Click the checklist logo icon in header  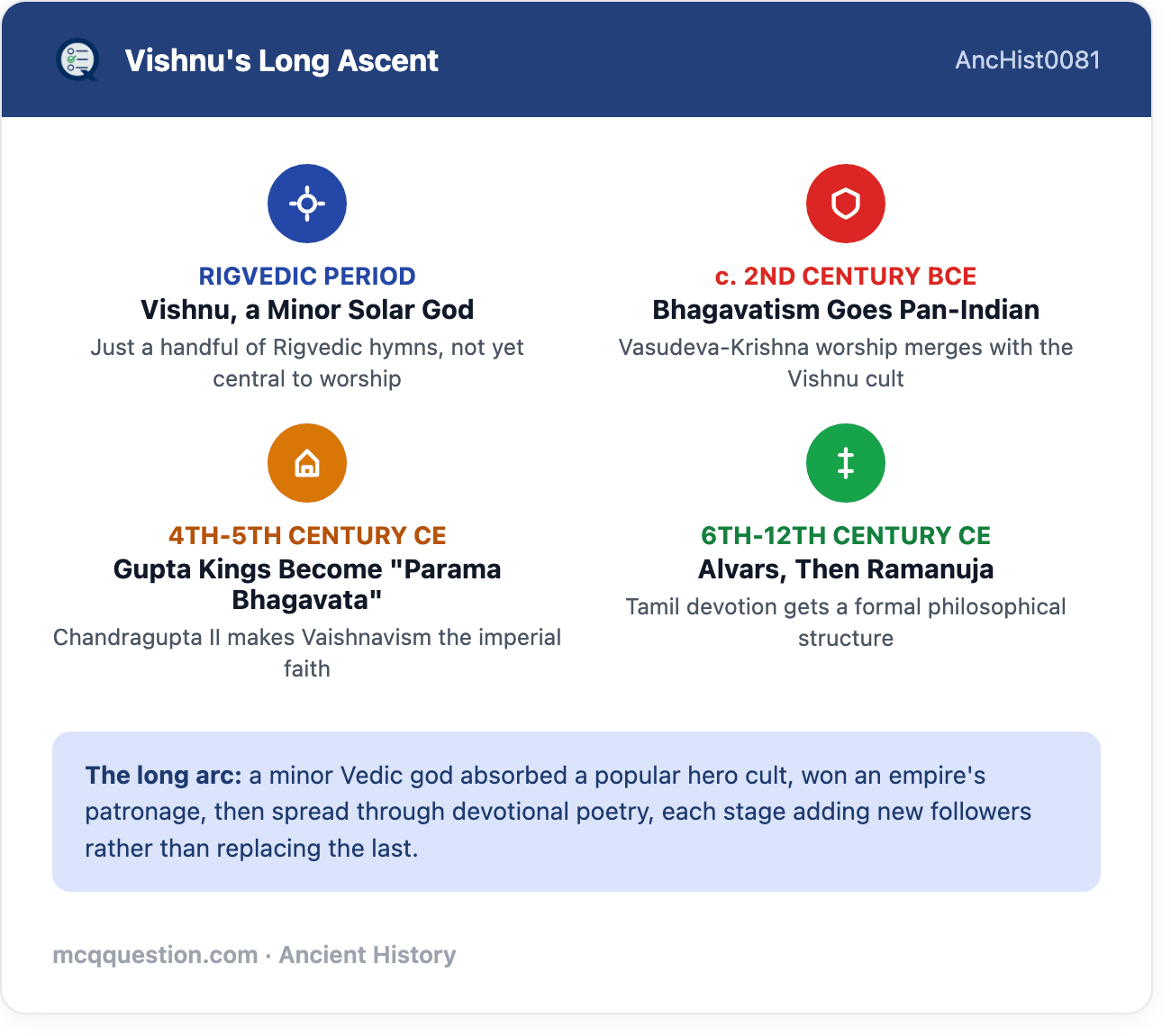77,60
